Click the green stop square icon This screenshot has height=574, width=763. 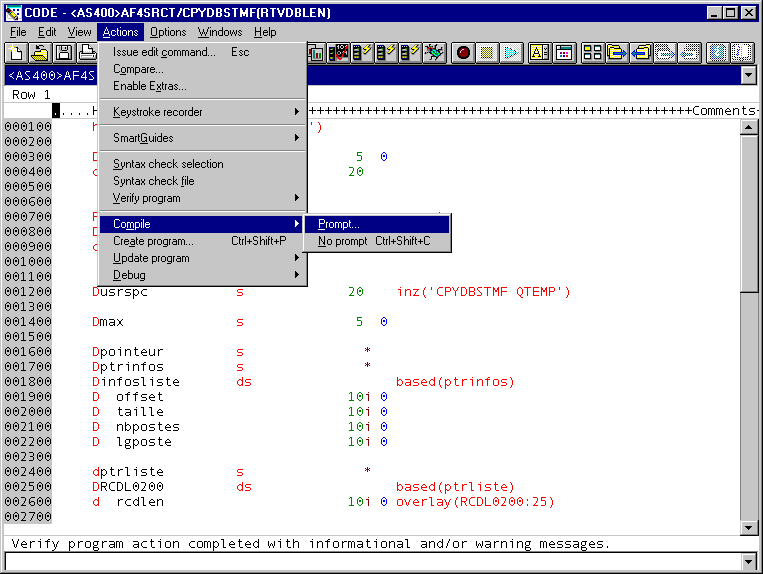coord(487,53)
